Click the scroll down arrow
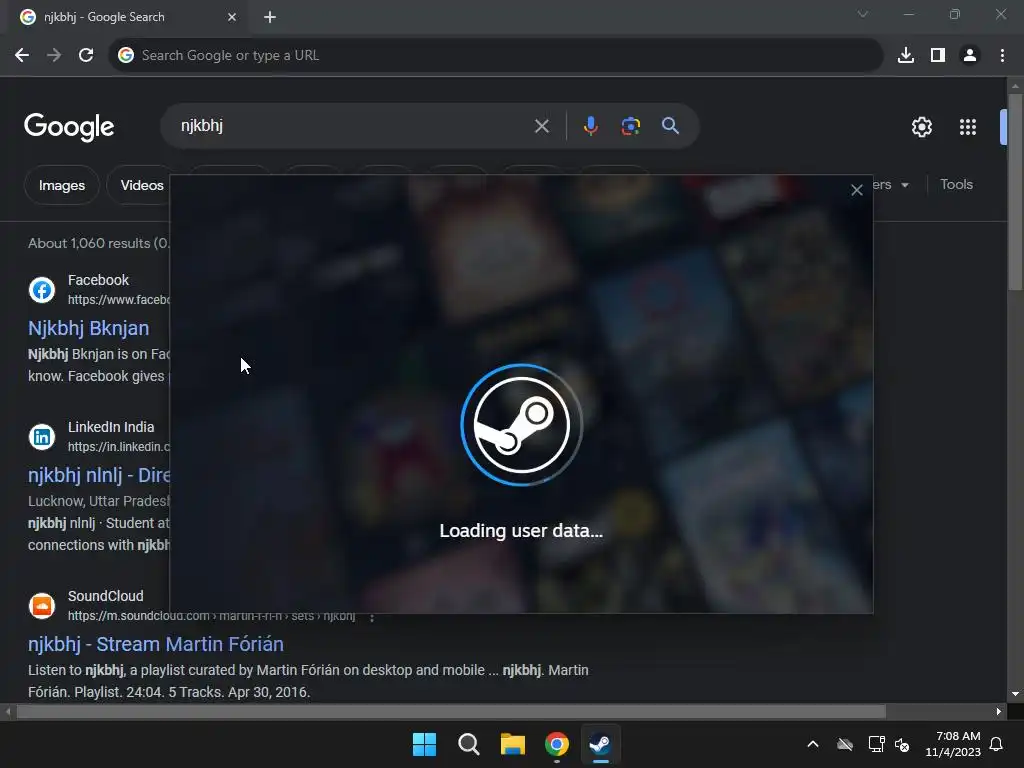The width and height of the screenshot is (1024, 768). coord(1015,694)
